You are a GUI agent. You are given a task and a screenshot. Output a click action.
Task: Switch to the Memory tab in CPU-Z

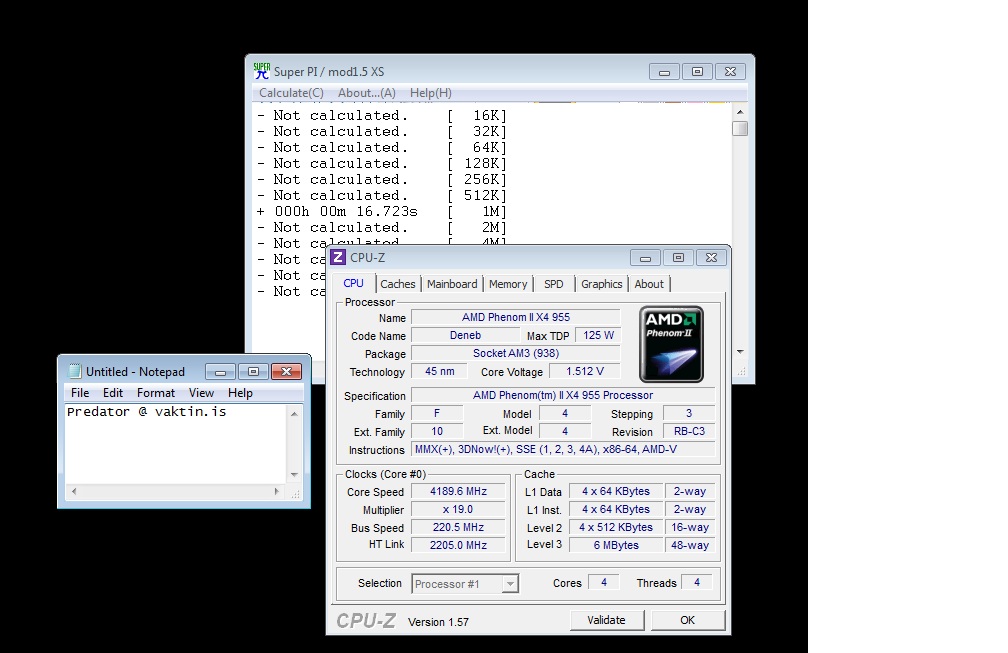pos(508,284)
